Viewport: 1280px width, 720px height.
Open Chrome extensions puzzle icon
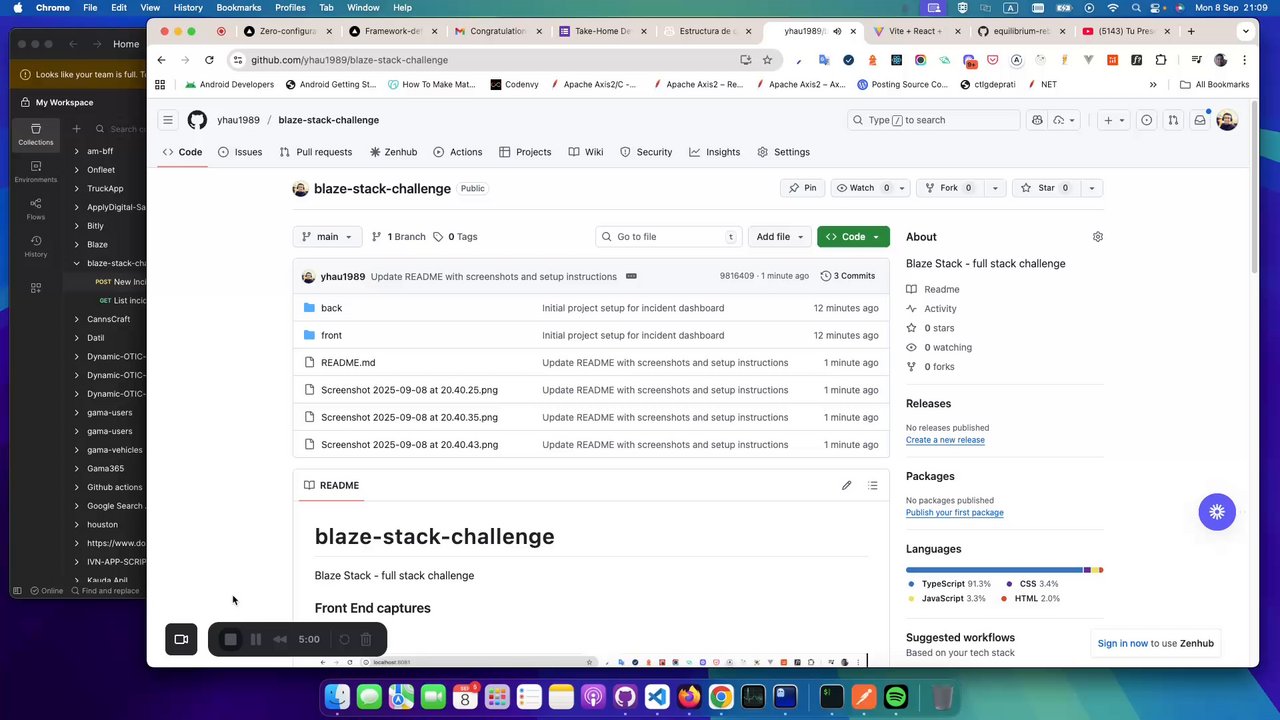[x=1161, y=60]
